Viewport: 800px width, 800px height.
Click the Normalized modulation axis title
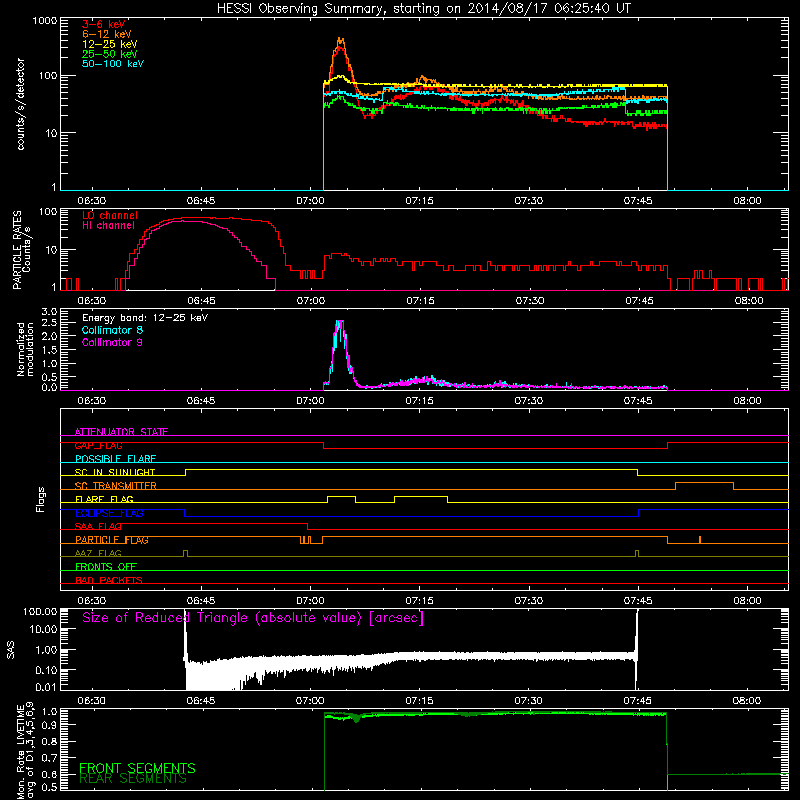point(25,349)
